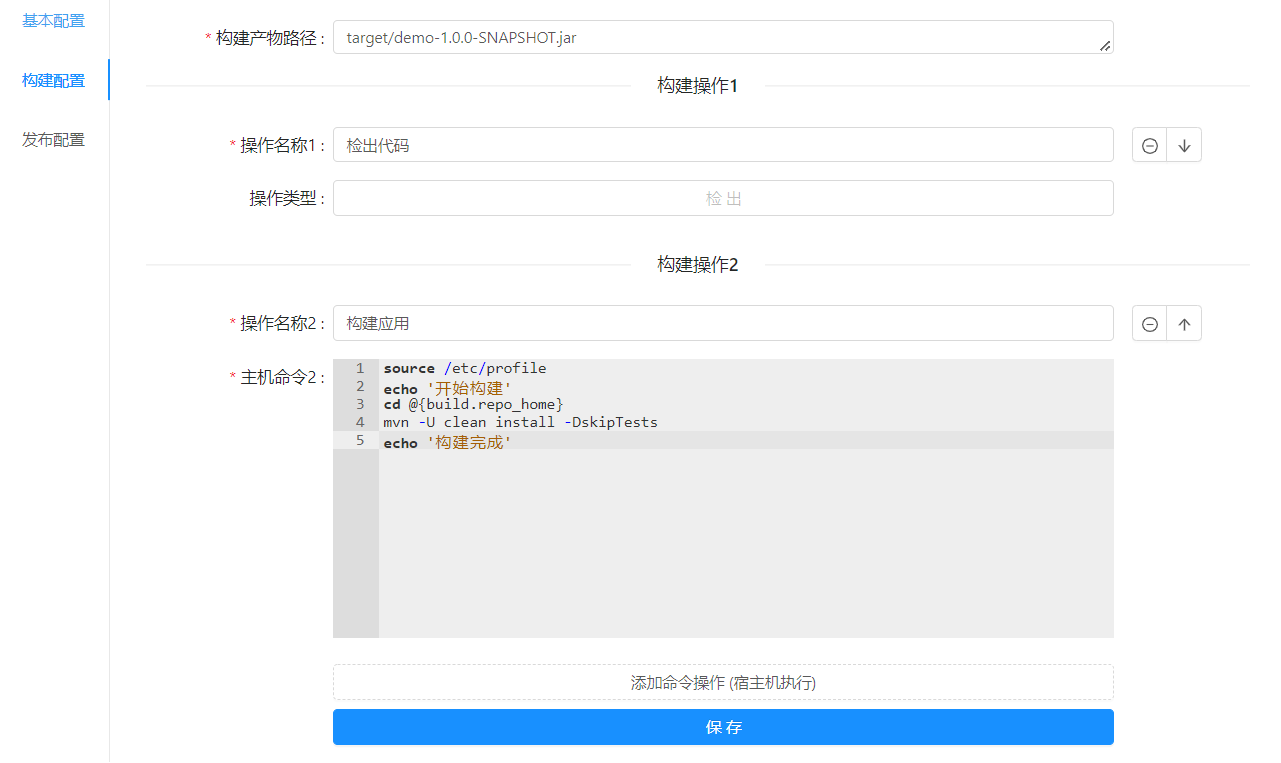Viewport: 1281px width, 763px height.
Task: Click the 主机命令2 label
Action: pyautogui.click(x=278, y=377)
